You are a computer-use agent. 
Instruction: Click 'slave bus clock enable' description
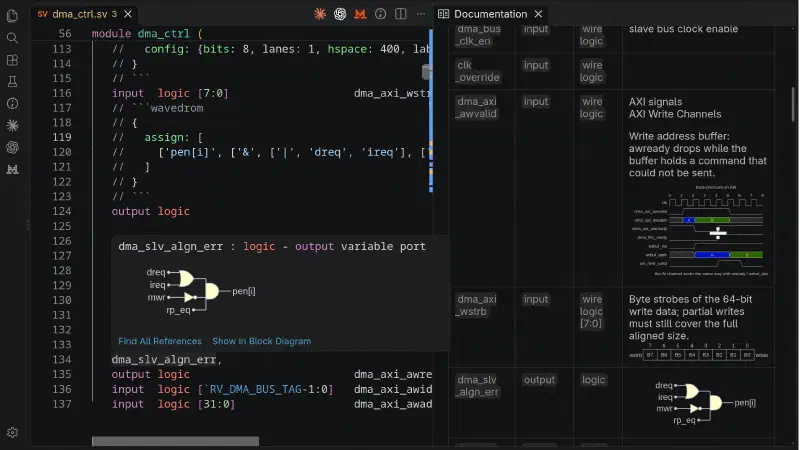683,29
